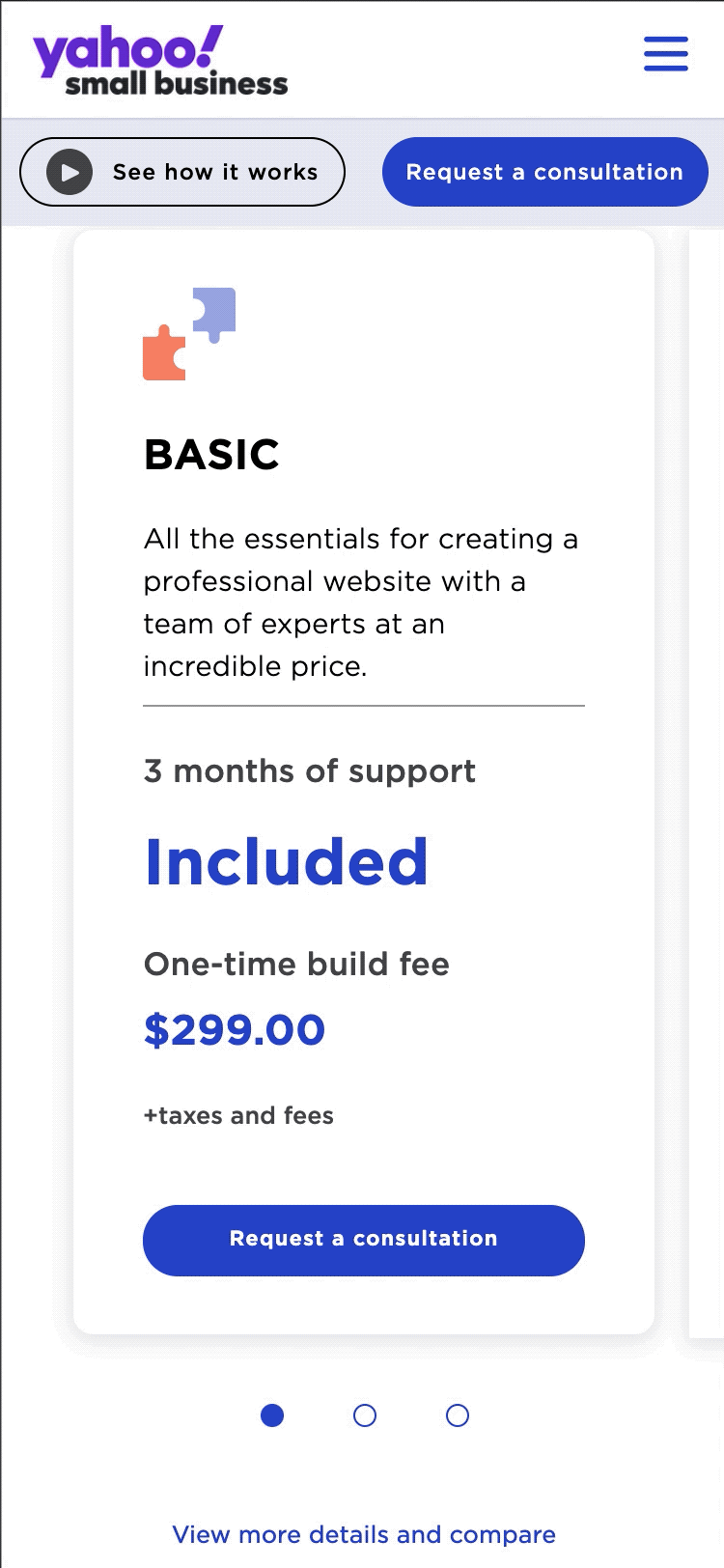Click the Included support text
The image size is (724, 1568).
[286, 861]
